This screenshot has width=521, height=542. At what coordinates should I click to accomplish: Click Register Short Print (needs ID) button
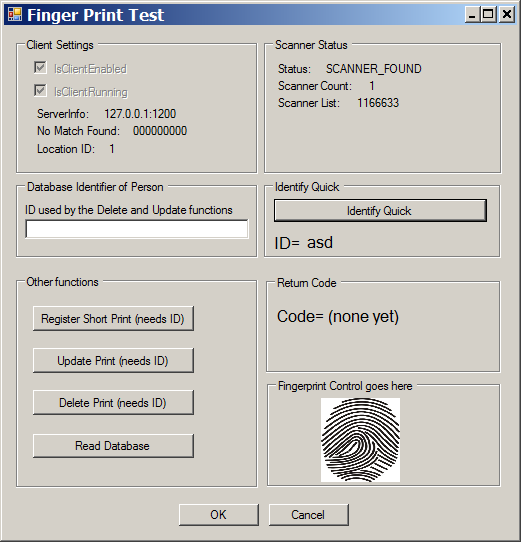click(x=113, y=318)
